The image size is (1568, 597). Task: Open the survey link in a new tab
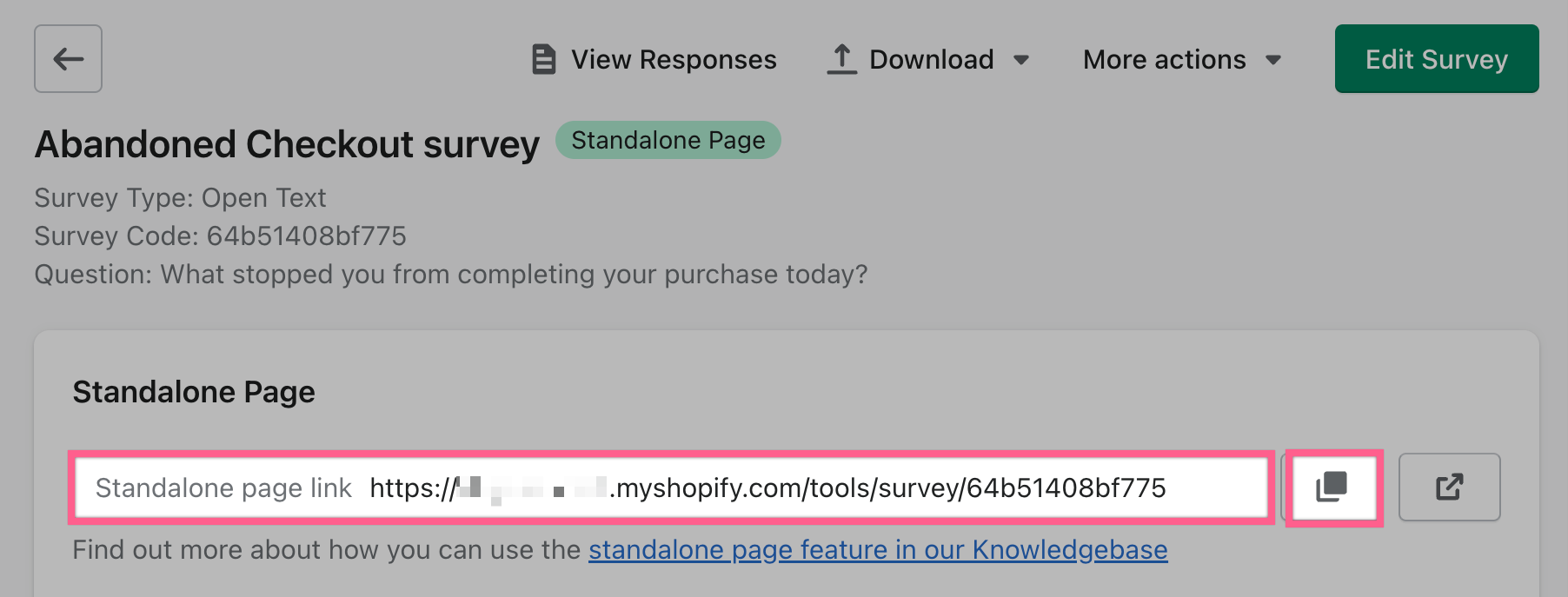[x=1449, y=487]
